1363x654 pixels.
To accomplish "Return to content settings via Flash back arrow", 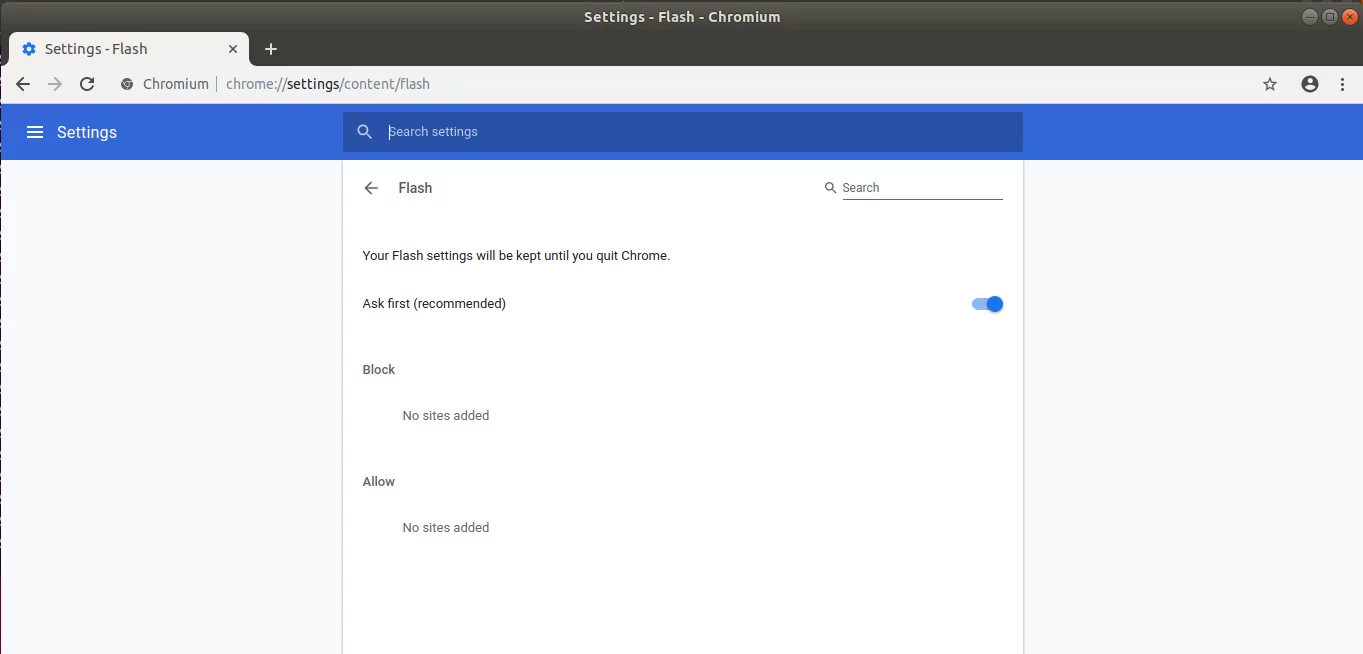I will coord(371,188).
